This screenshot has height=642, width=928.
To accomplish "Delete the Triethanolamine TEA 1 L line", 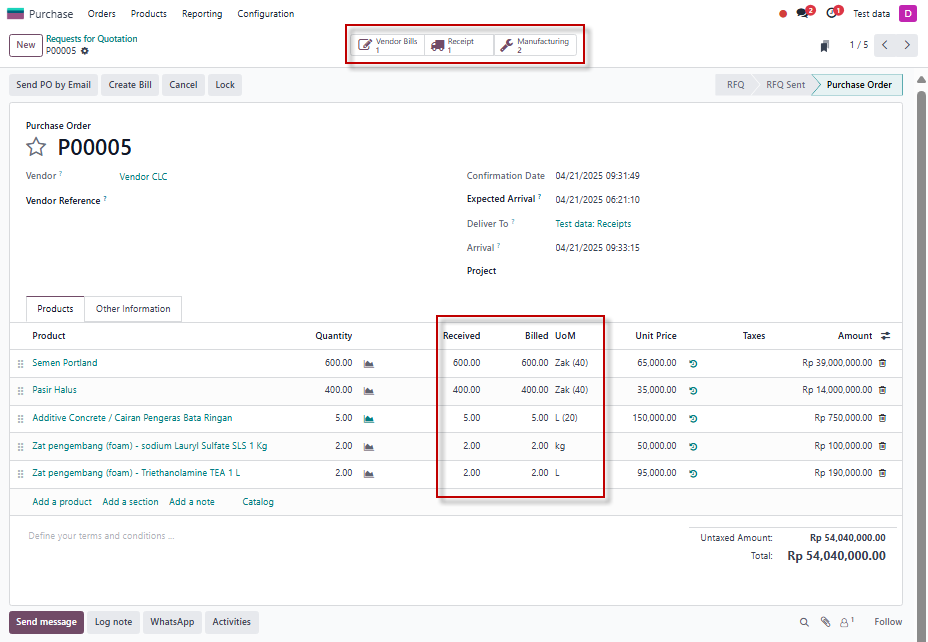I will pyautogui.click(x=882, y=473).
